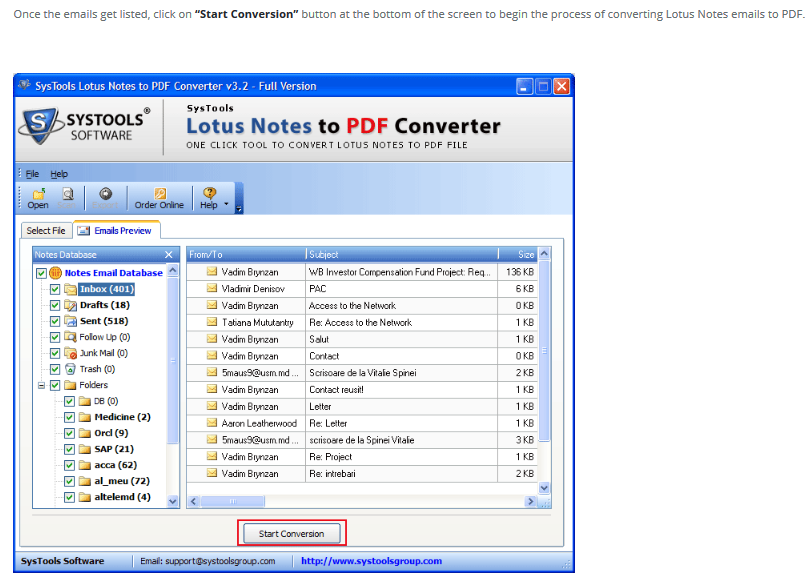This screenshot has height=585, width=812.
Task: Click the SAP folder icon
Action: (x=85, y=449)
